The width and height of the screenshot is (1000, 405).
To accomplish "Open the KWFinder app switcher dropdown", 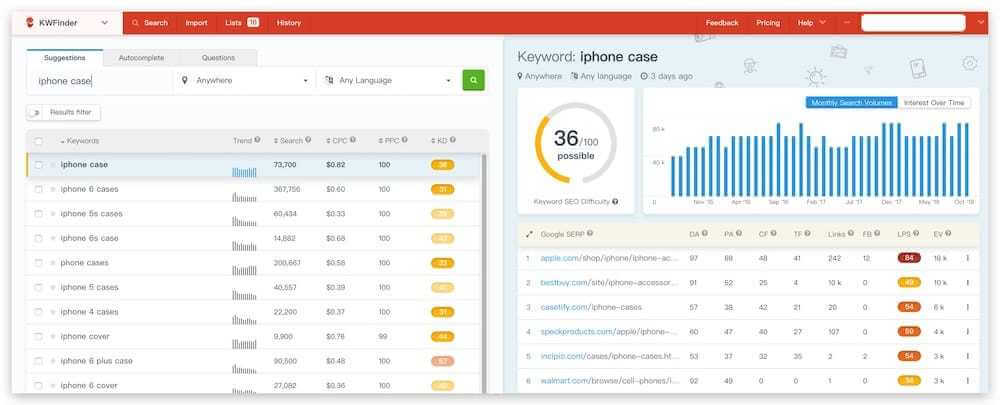I will [105, 23].
